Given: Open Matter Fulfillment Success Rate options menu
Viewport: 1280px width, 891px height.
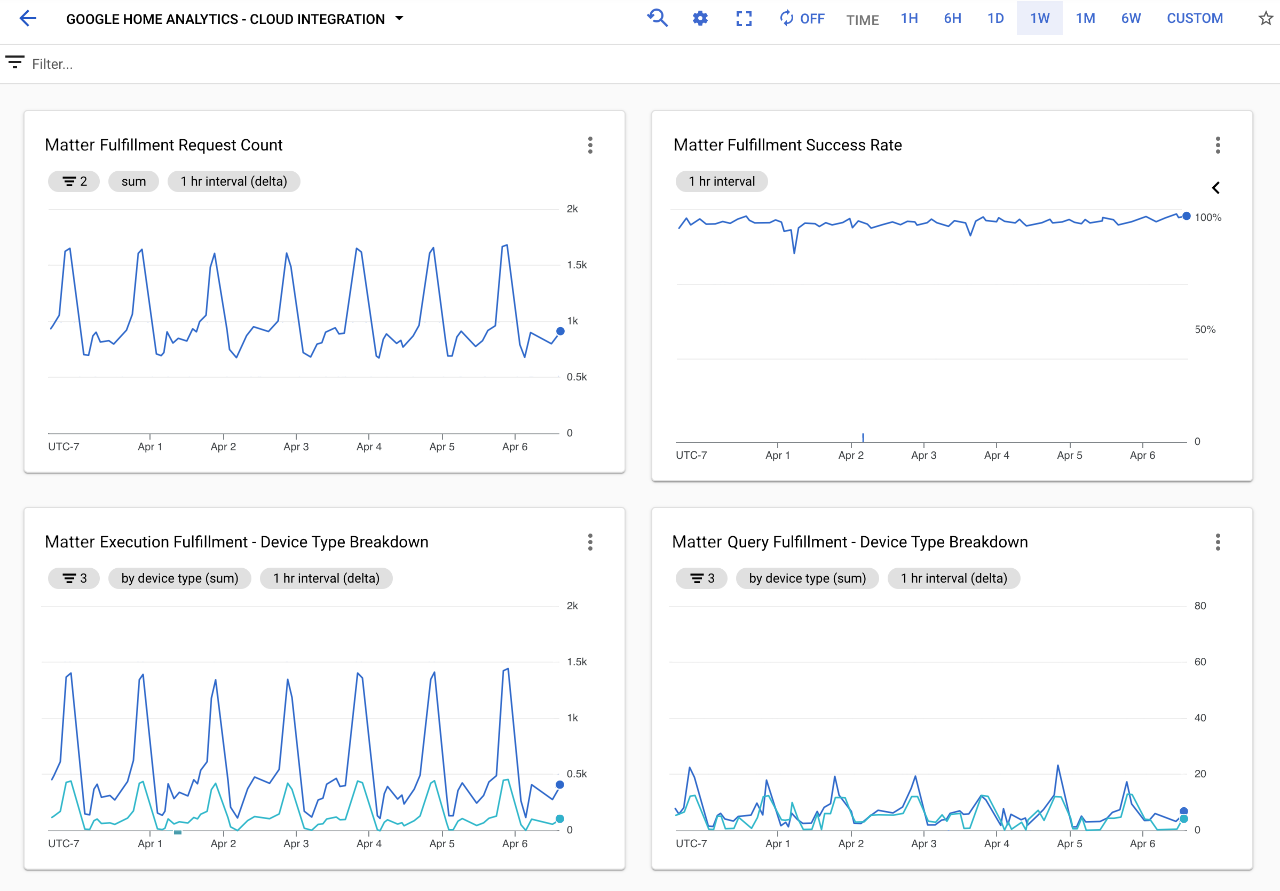Looking at the screenshot, I should (1217, 145).
